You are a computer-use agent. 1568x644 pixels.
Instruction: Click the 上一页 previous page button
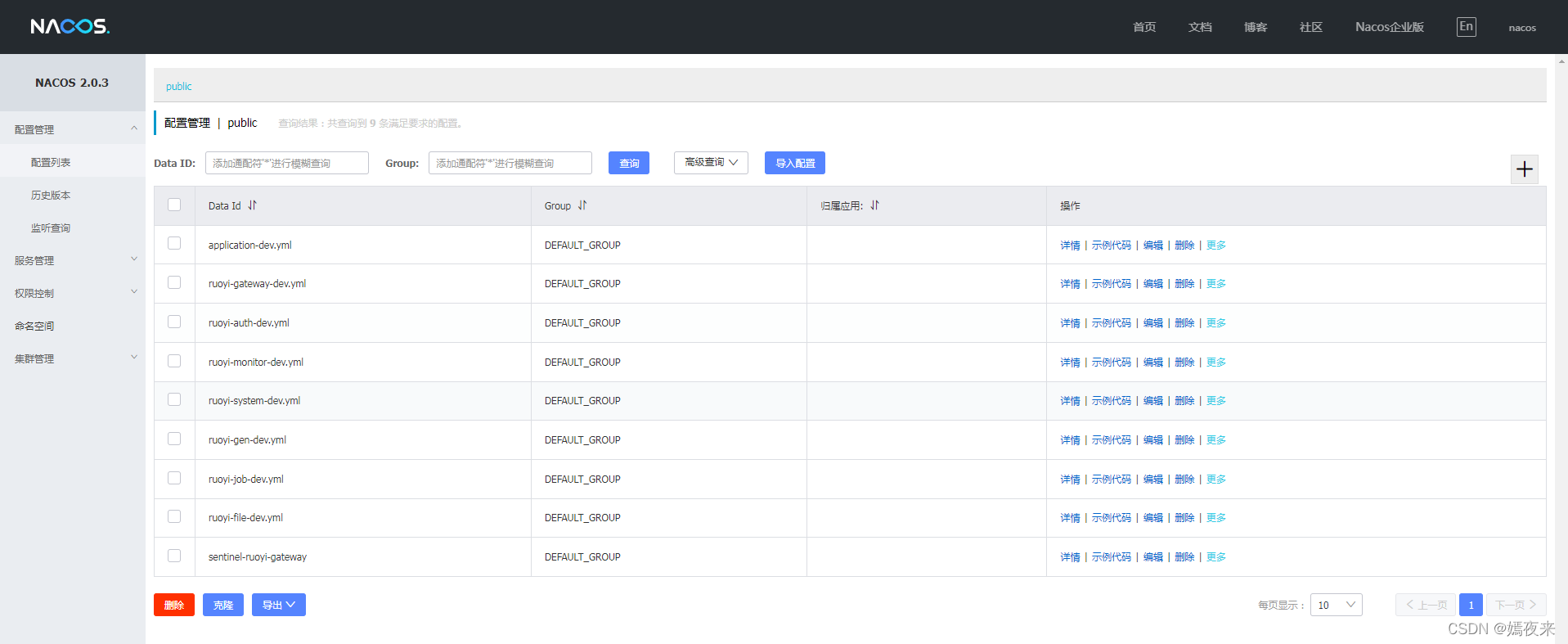click(1425, 605)
